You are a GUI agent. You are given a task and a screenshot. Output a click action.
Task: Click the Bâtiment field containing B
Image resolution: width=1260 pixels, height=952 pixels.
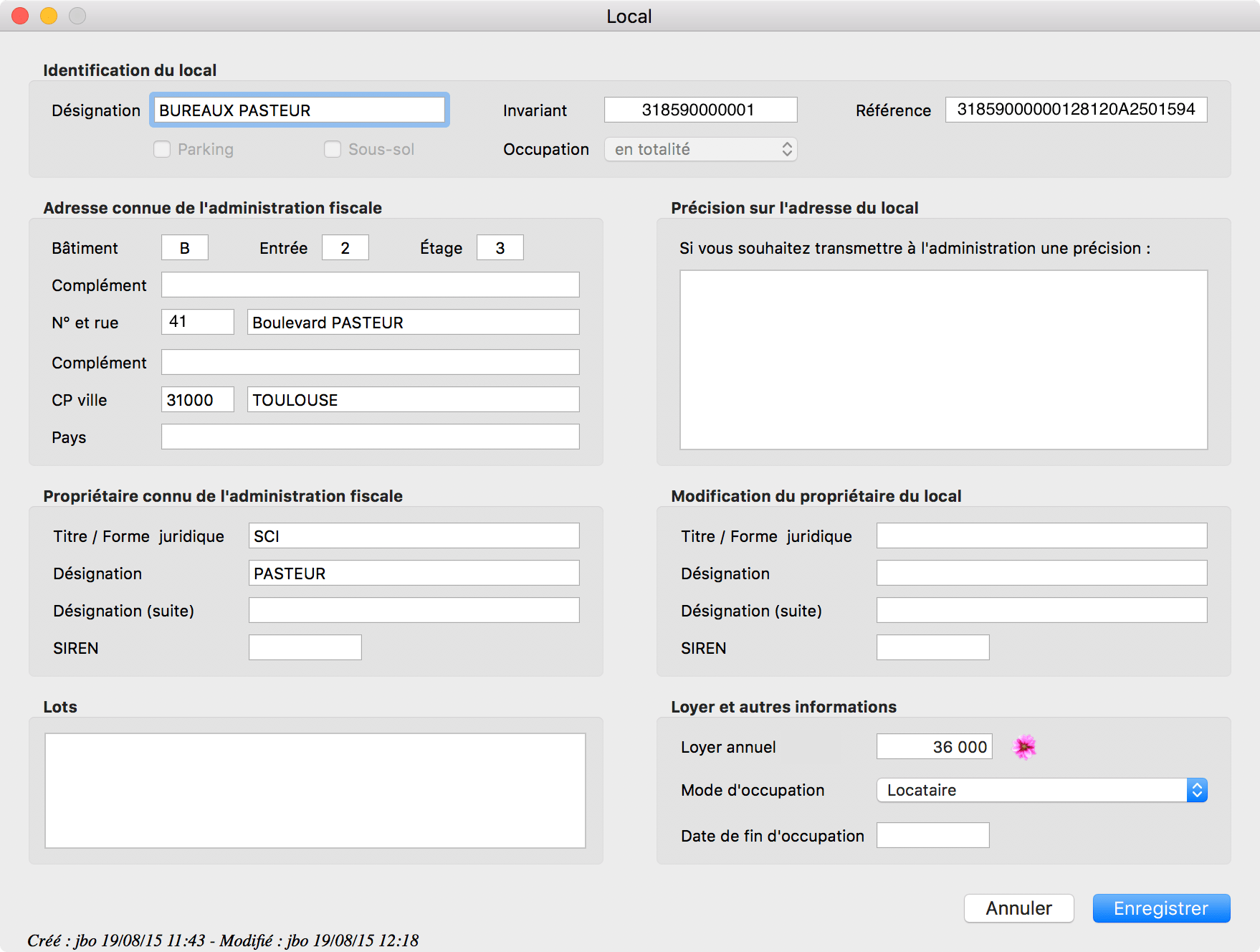184,247
